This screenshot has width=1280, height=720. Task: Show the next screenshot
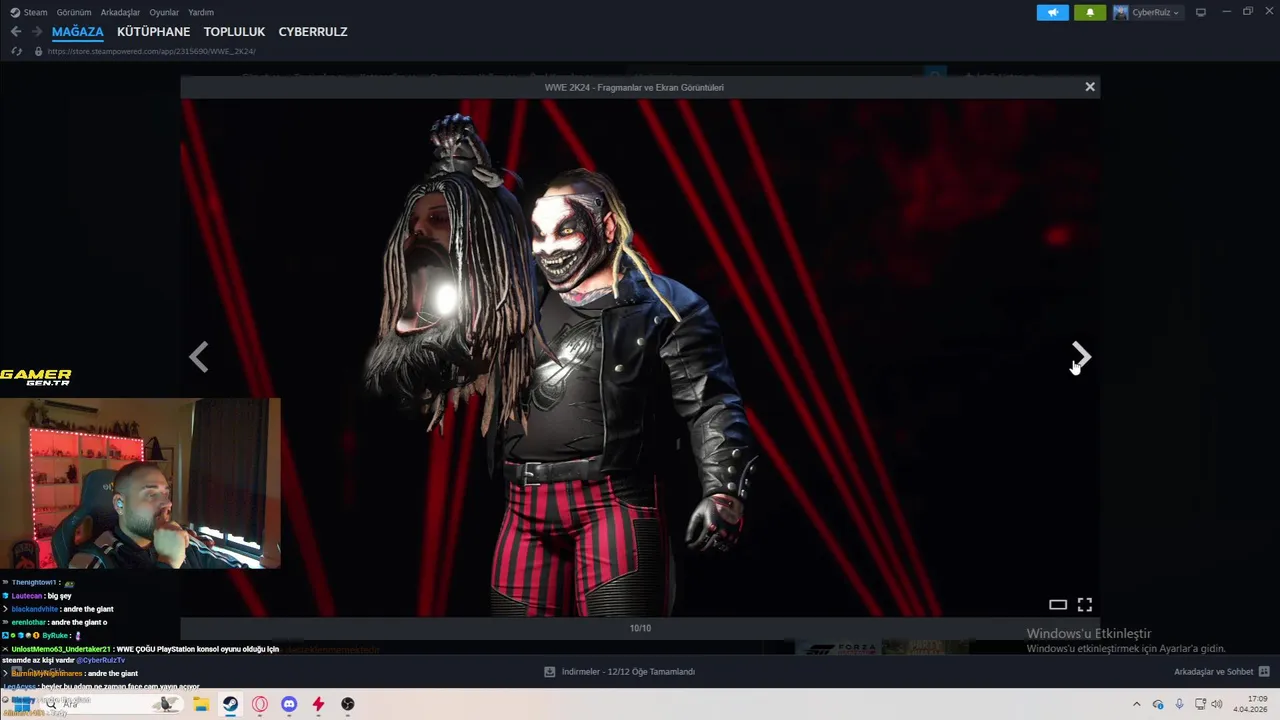click(1081, 357)
